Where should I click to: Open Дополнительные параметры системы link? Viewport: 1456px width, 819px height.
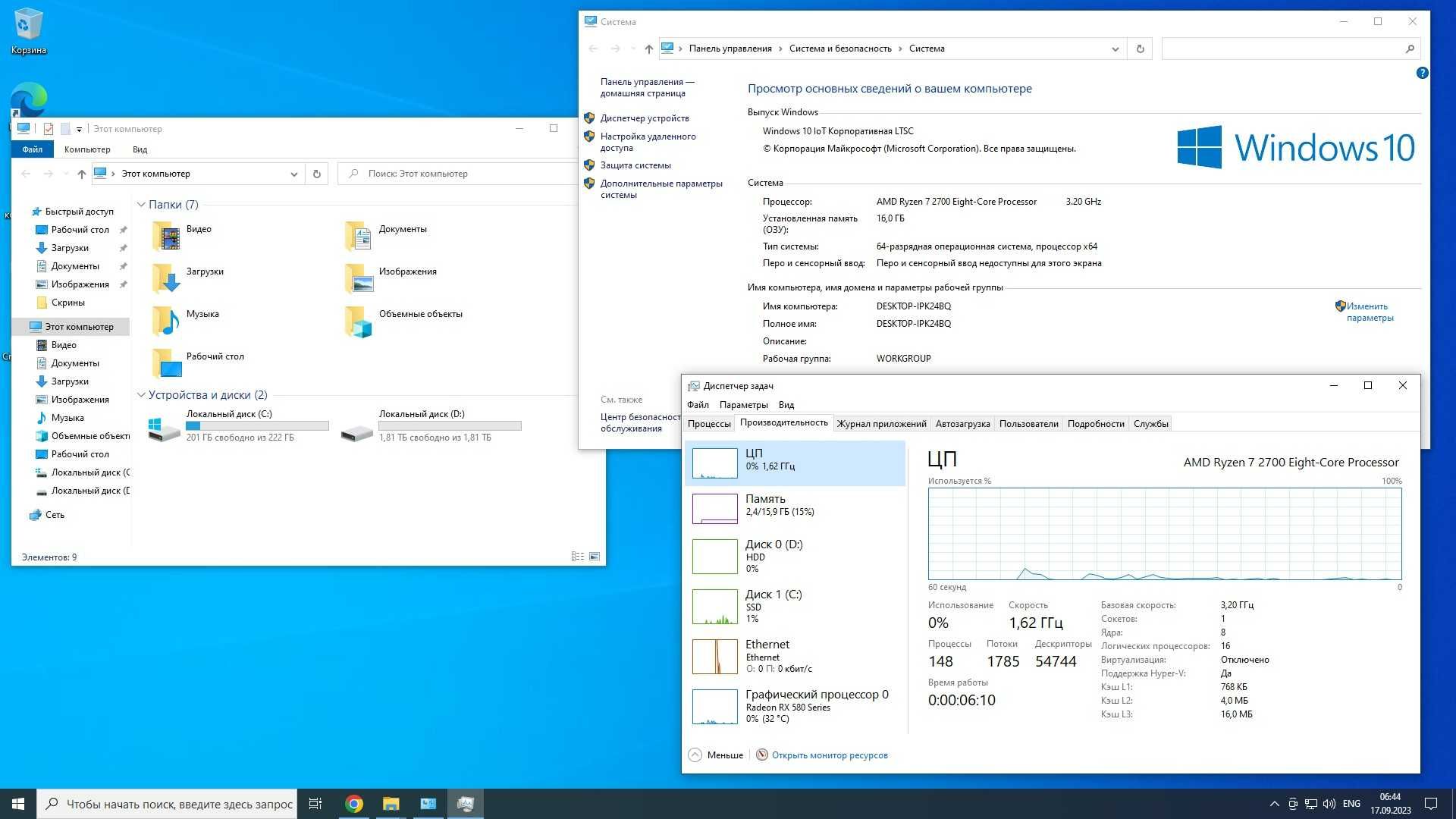click(x=661, y=189)
